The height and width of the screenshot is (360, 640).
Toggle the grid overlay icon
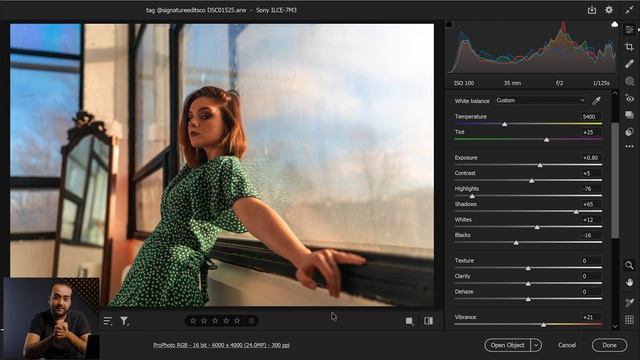pyautogui.click(x=629, y=320)
